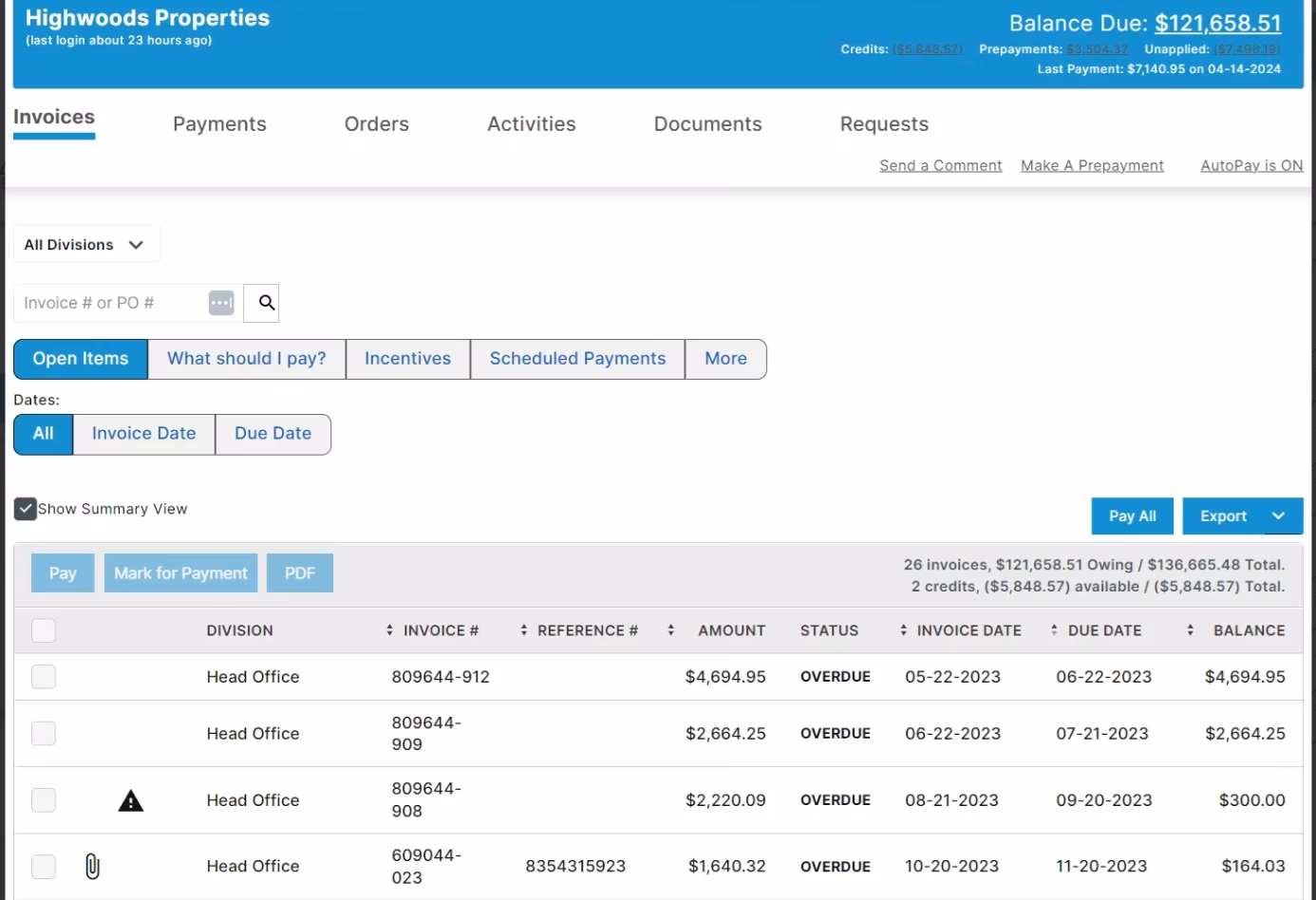Click invoice number 809644-909
Screen dimensions: 1316x900
[x=426, y=734]
